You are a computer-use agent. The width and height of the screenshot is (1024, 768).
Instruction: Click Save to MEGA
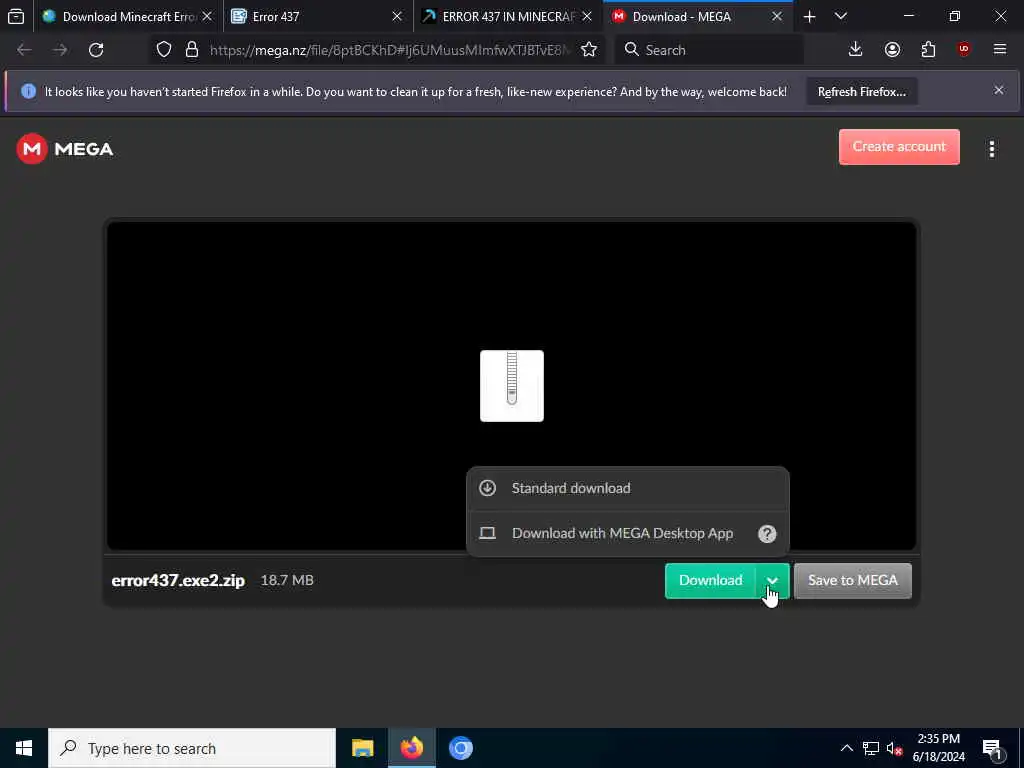coord(852,581)
